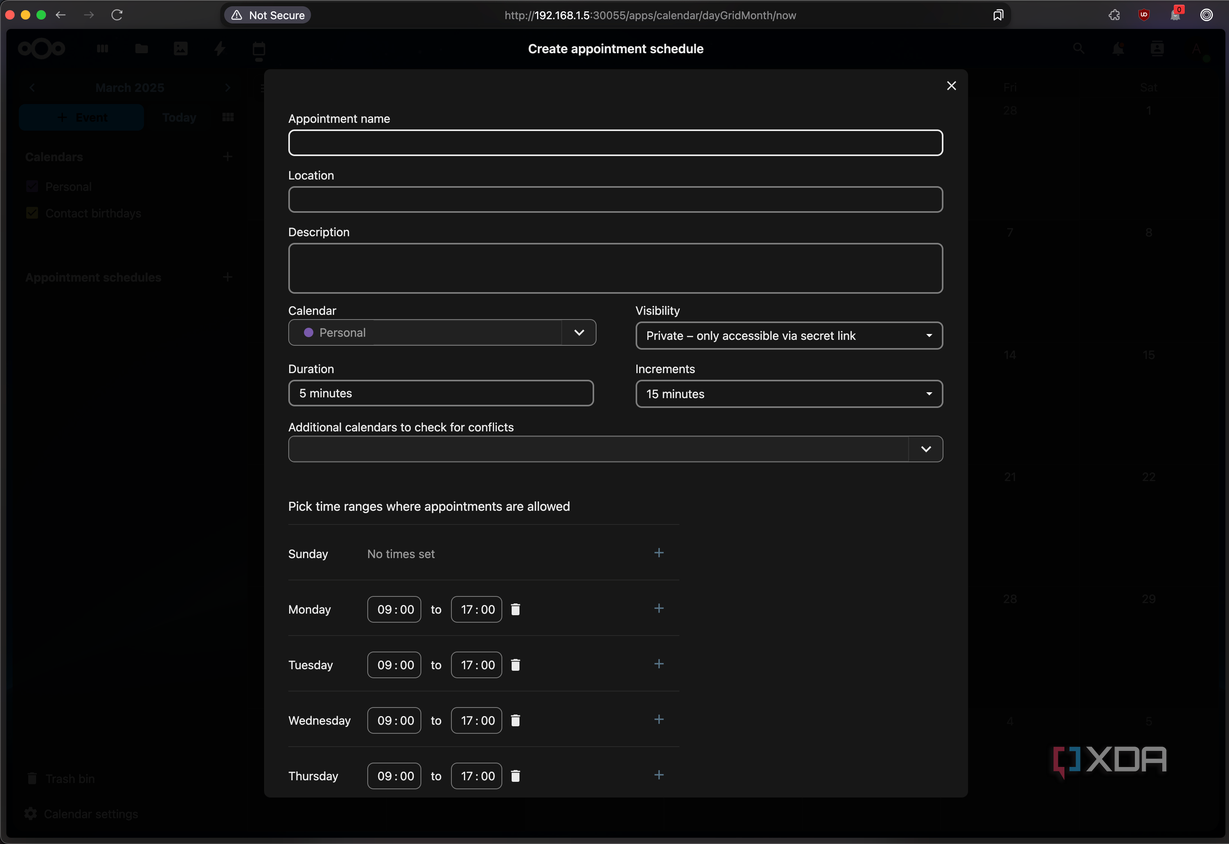This screenshot has width=1229, height=844.
Task: Open the Trash bin in sidebar
Action: pyautogui.click(x=70, y=778)
